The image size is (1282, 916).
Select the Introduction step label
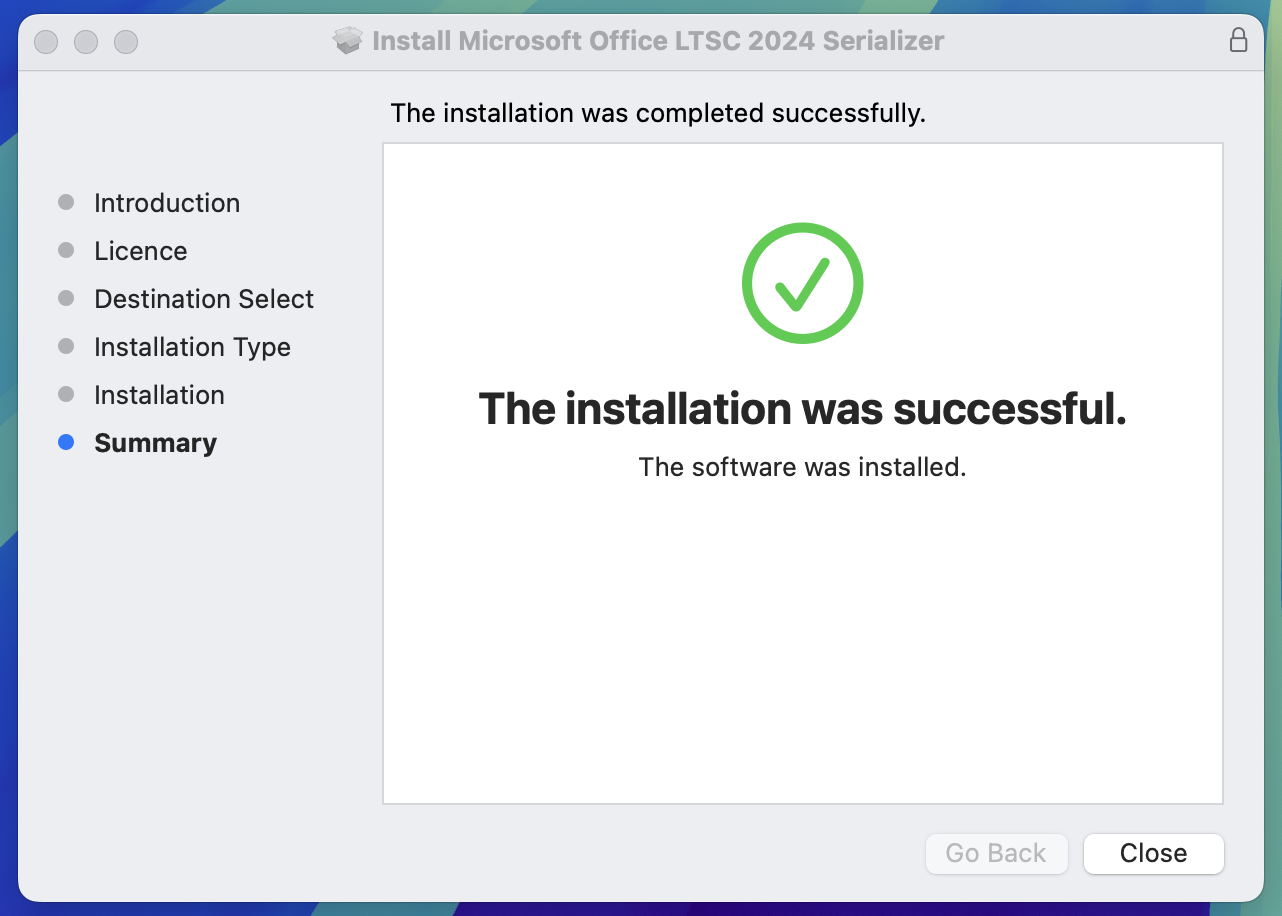(x=167, y=203)
